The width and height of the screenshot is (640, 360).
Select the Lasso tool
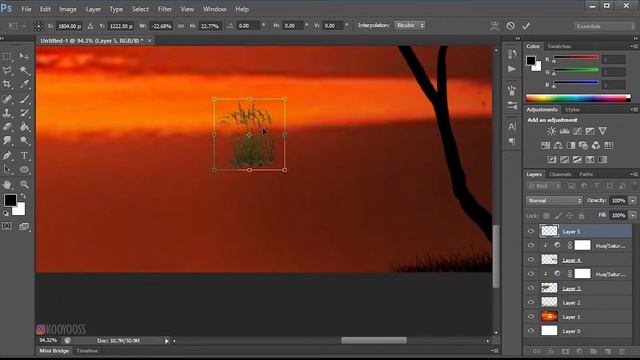[x=7, y=70]
